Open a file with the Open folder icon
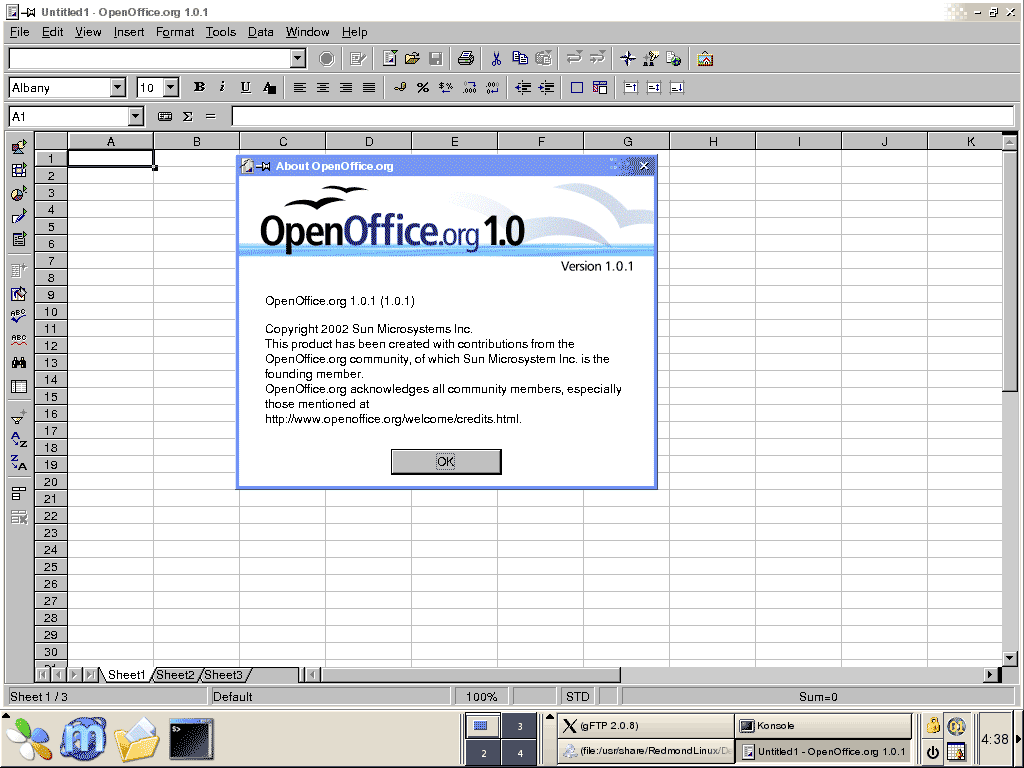 click(x=412, y=59)
